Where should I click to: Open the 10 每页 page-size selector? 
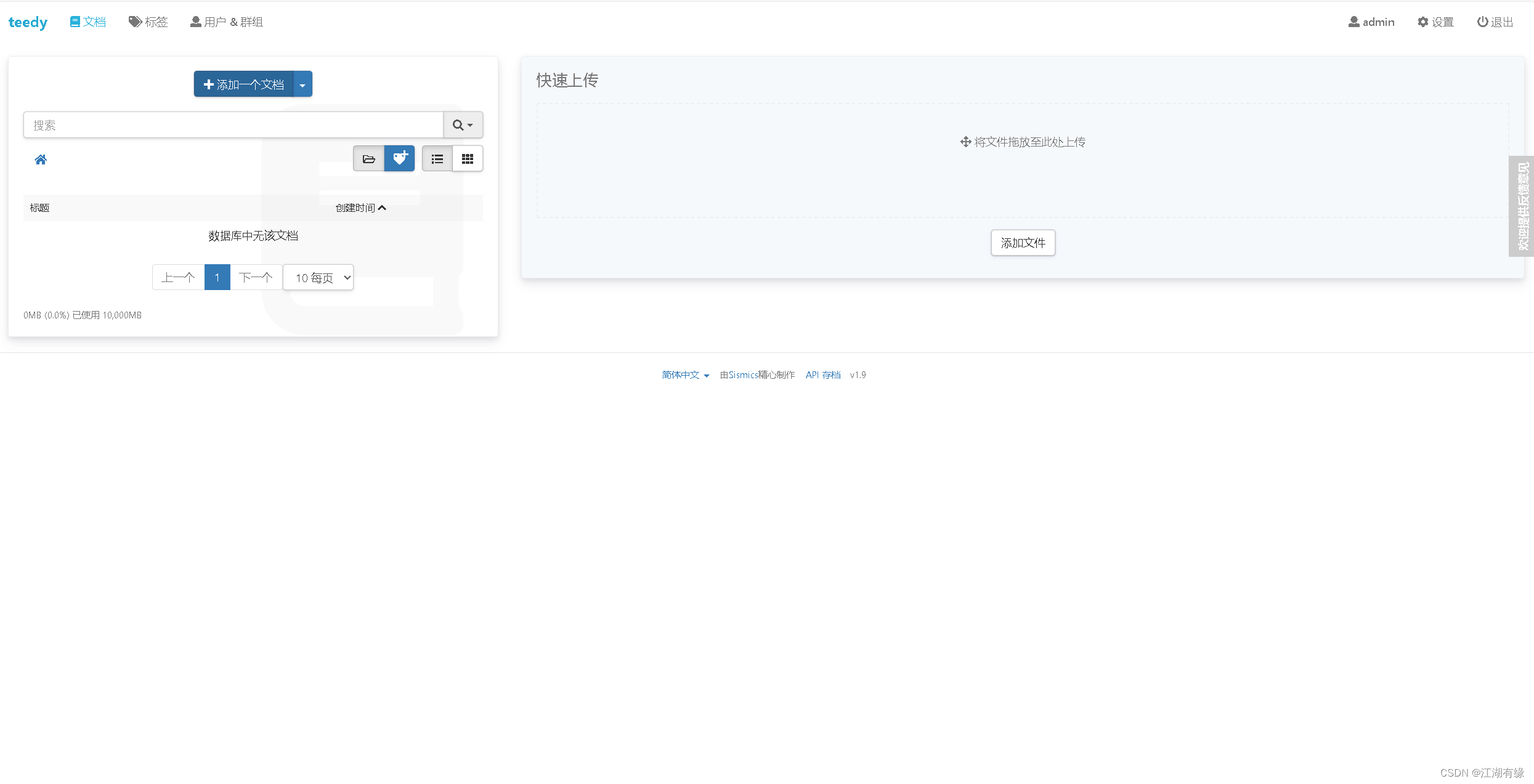click(318, 277)
